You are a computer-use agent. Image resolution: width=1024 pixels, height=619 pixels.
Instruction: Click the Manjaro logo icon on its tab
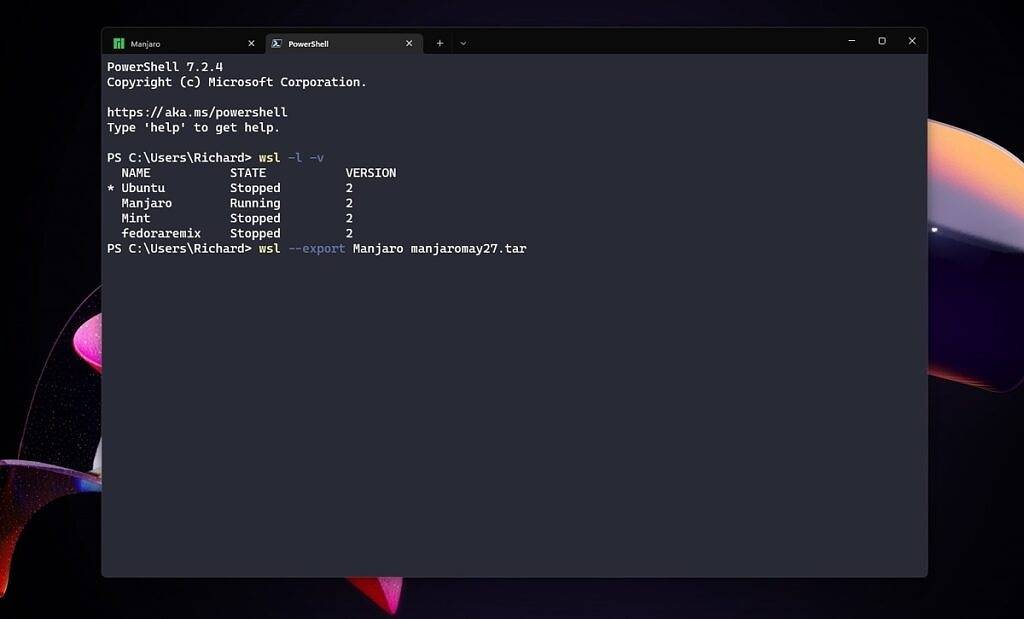click(x=120, y=43)
